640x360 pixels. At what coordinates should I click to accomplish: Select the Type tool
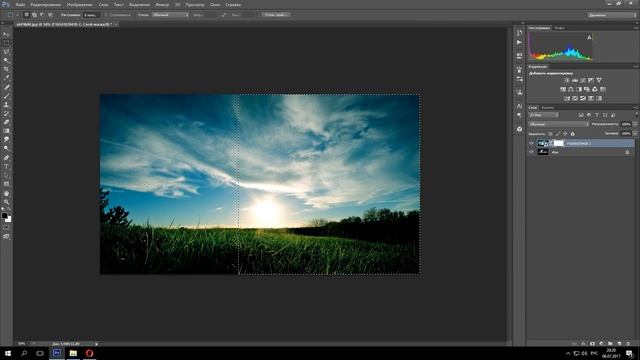tap(6, 167)
